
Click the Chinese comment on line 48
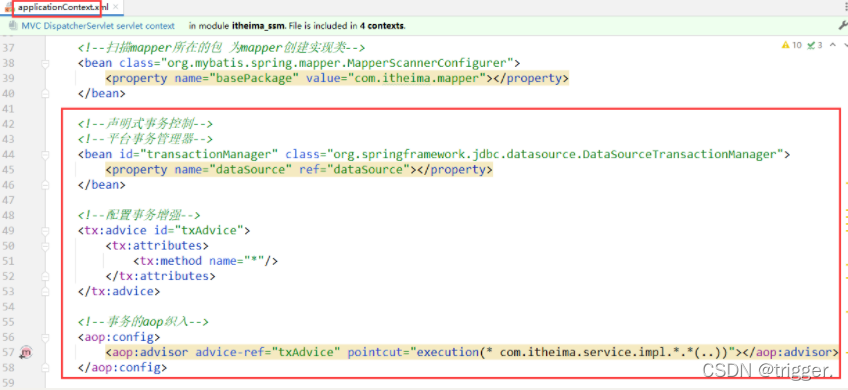[139, 215]
